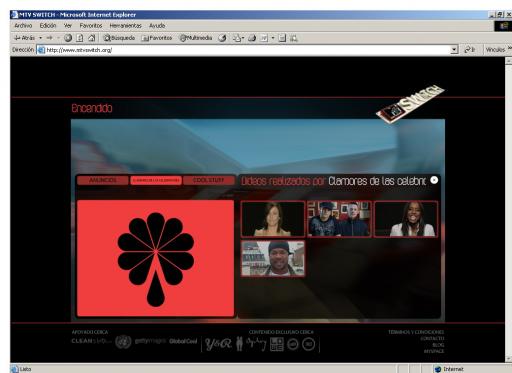This screenshot has height=373, width=512.
Task: Open the Favoritos toolbar button
Action: tap(157, 38)
